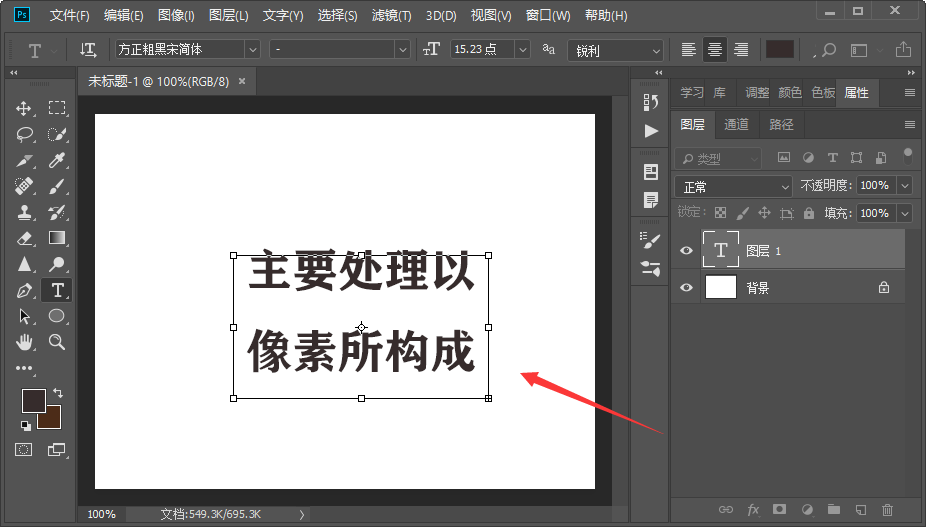Lock transparent pixels
Screen dimensions: 926x527
(x=720, y=213)
